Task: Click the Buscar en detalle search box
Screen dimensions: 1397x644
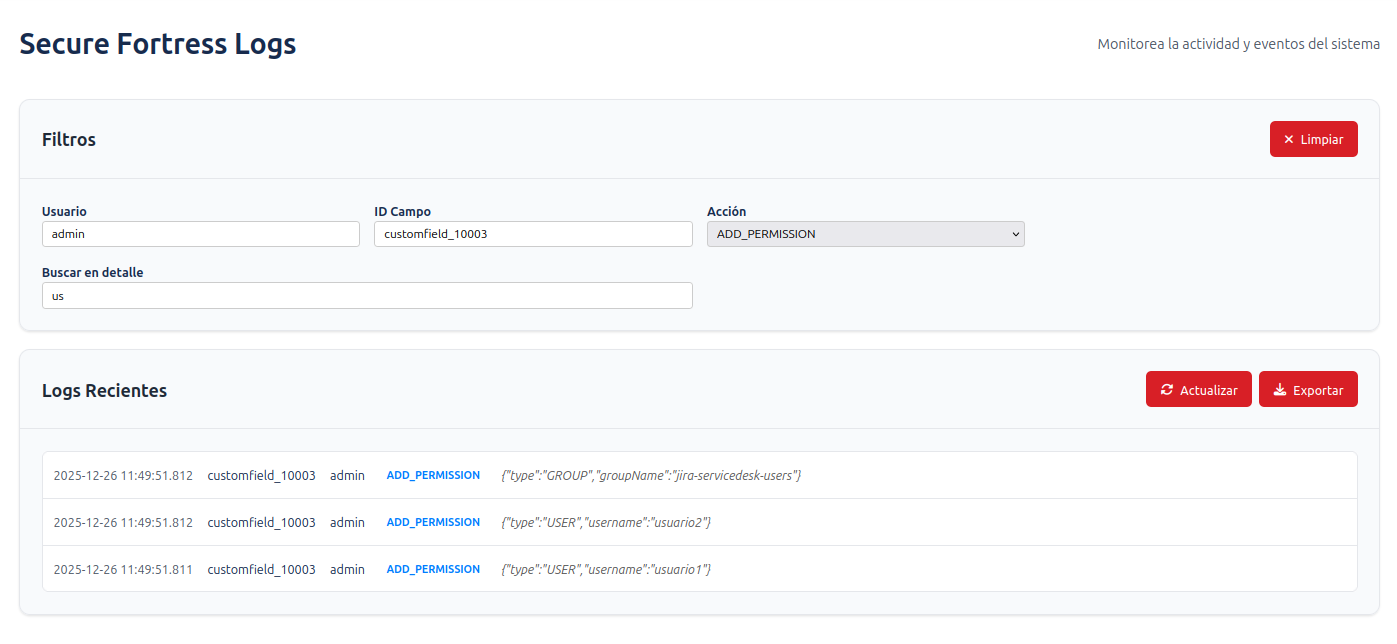Action: [367, 295]
